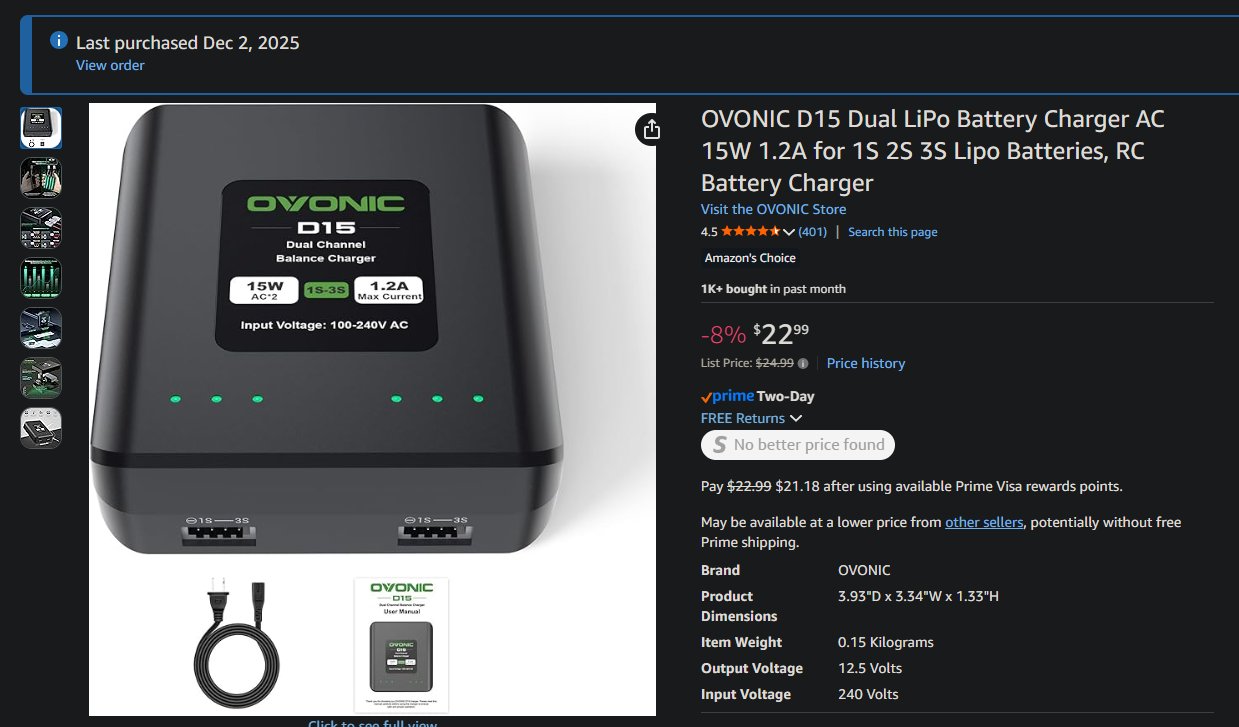This screenshot has width=1239, height=727.
Task: Click the Prime checkmark logo
Action: (x=727, y=396)
